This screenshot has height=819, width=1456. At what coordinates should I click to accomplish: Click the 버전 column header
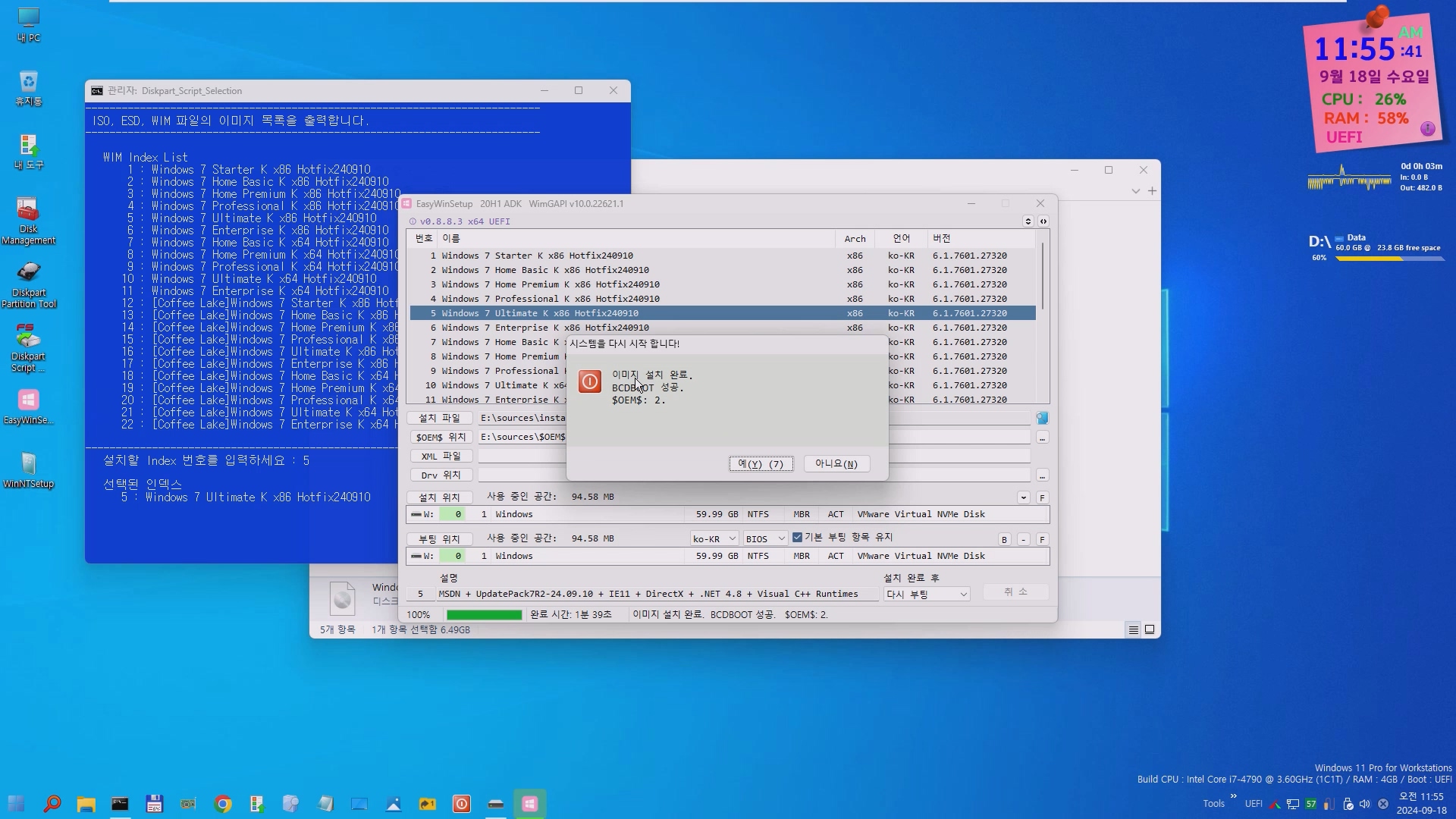pos(942,238)
